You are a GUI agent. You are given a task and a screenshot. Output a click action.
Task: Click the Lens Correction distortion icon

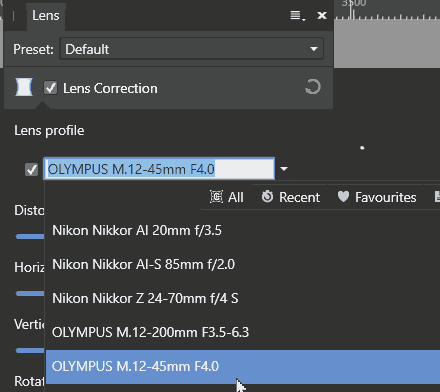pos(24,87)
